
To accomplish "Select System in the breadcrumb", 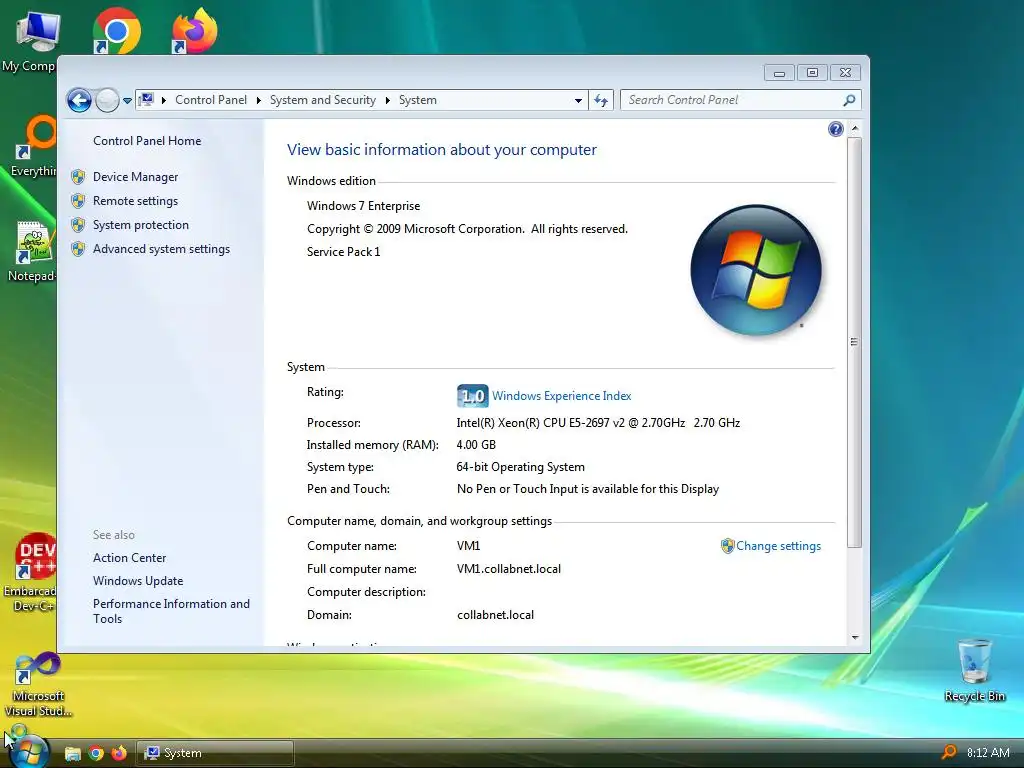I will (418, 100).
